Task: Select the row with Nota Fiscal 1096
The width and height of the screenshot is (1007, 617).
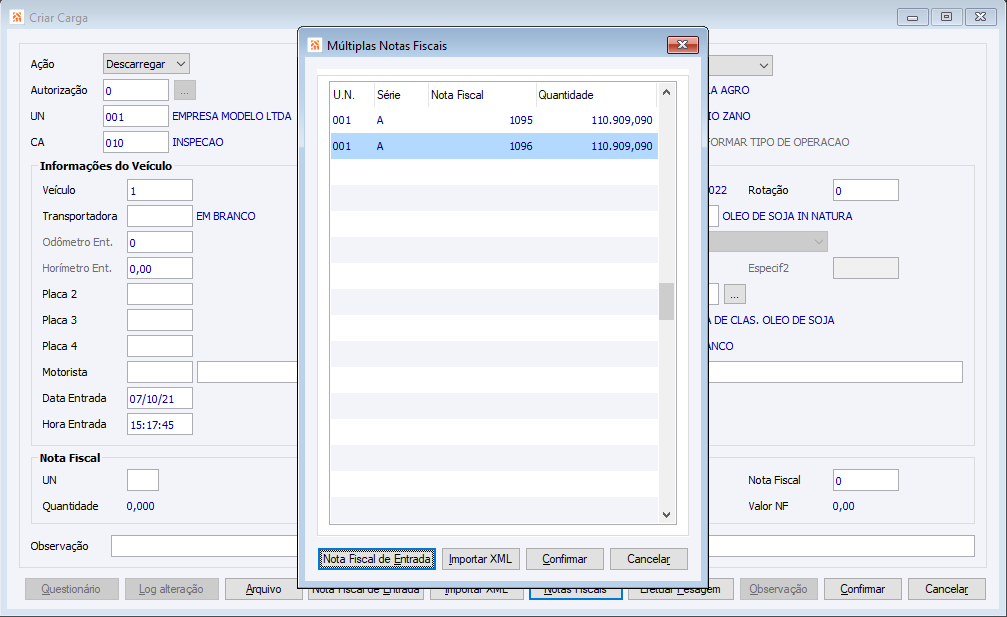Action: [x=494, y=146]
